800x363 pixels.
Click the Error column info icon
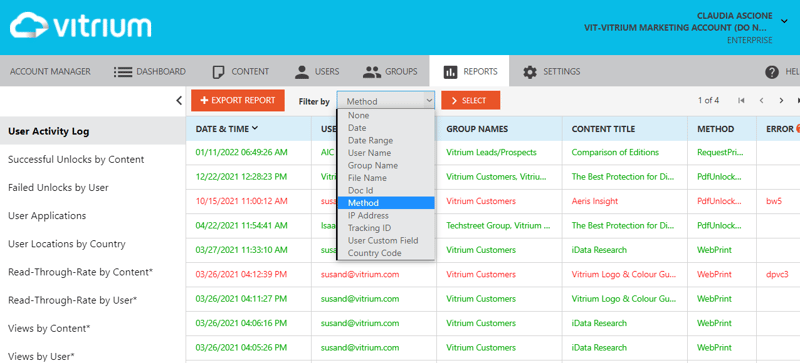tap(797, 129)
